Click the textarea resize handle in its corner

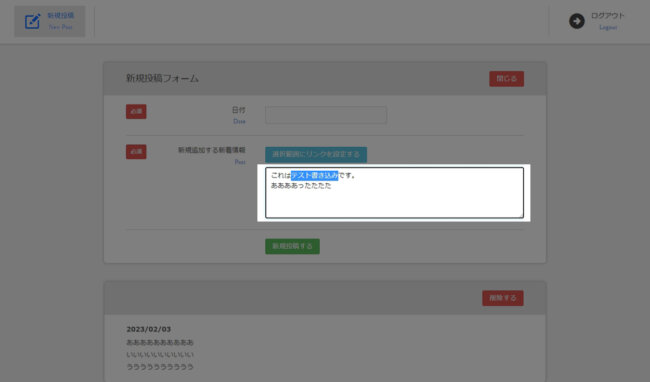(x=521, y=215)
